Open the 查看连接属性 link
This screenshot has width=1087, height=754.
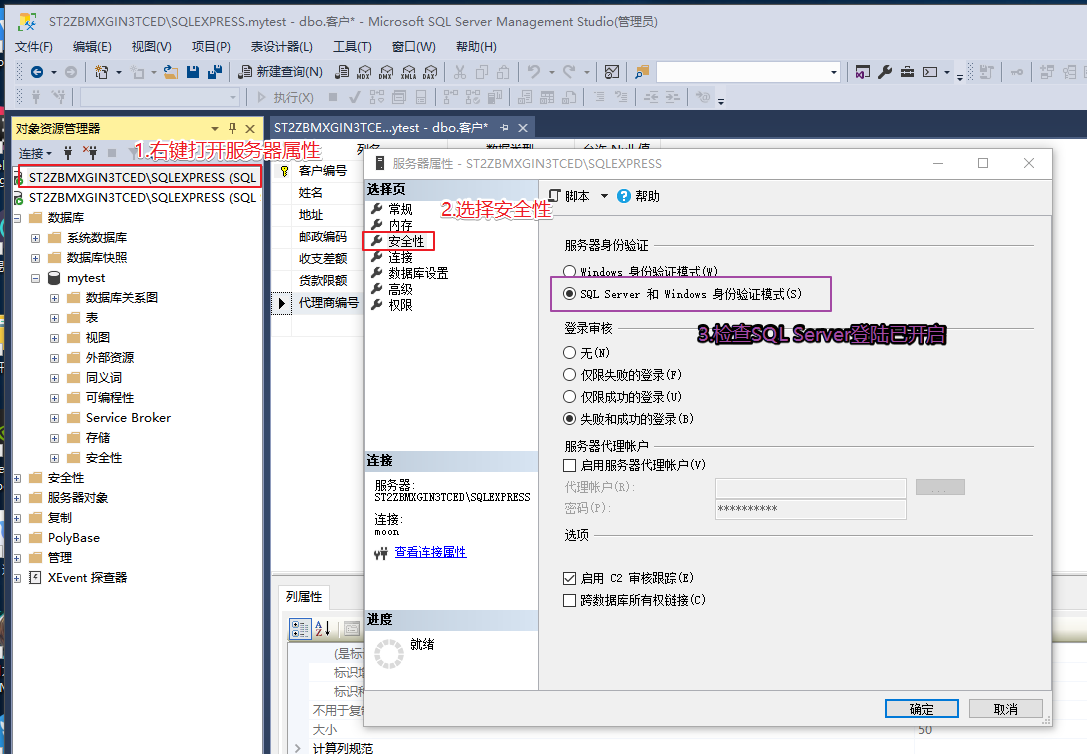tap(431, 552)
